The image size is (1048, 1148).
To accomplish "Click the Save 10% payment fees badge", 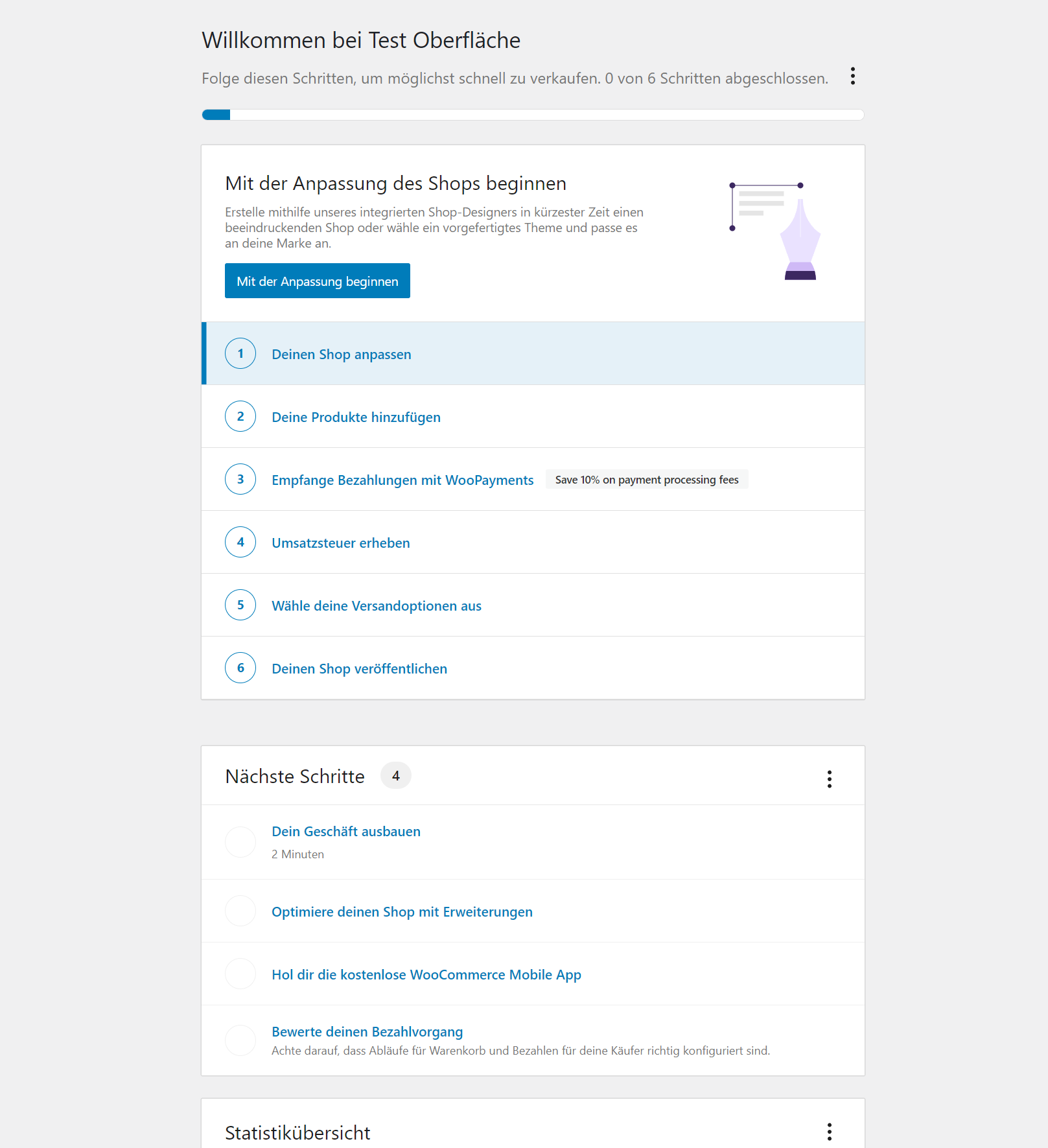I will [646, 479].
